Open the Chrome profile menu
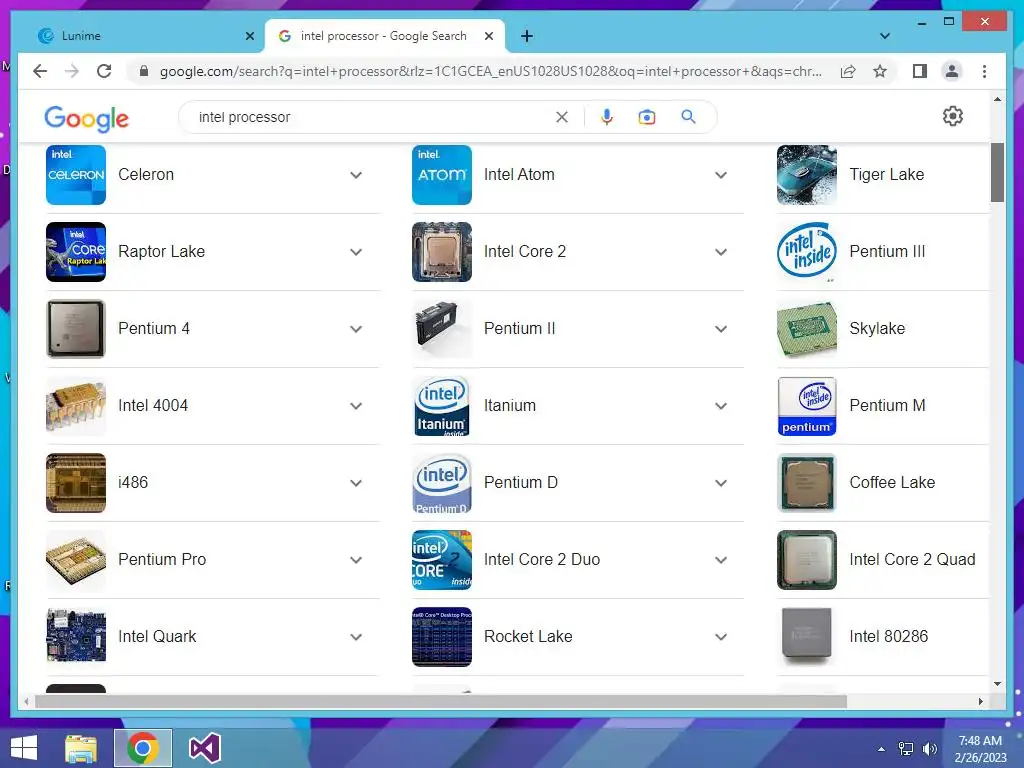The width and height of the screenshot is (1024, 768). pyautogui.click(x=952, y=71)
